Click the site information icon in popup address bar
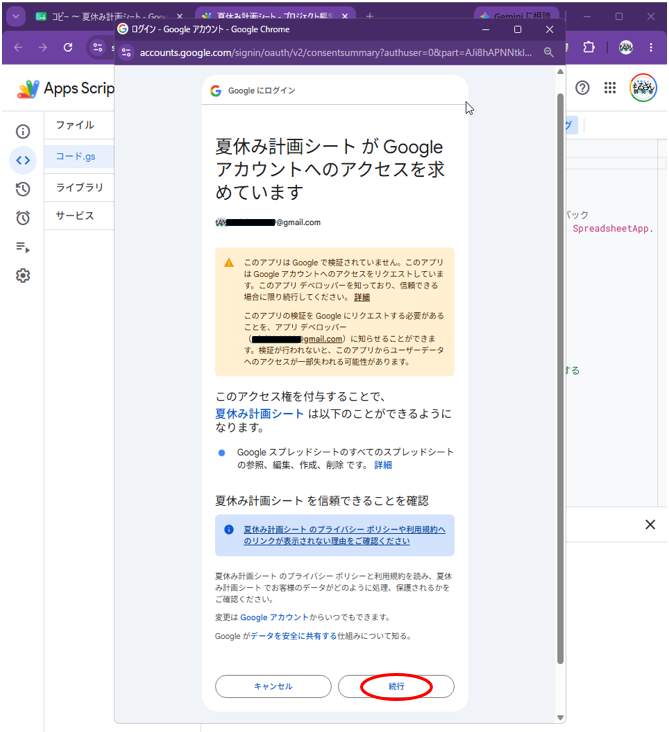 [127, 52]
